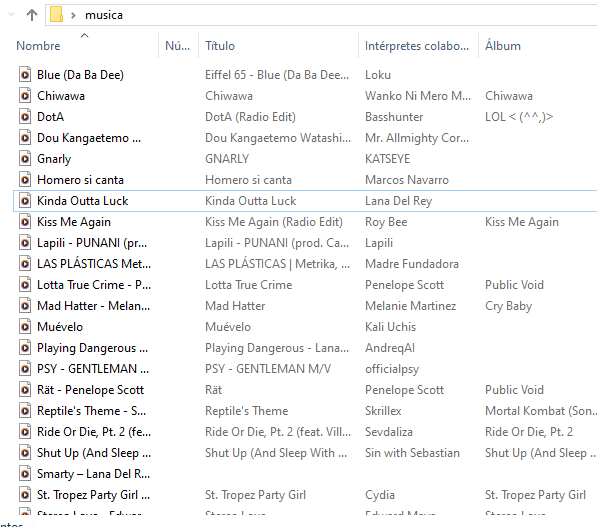The width and height of the screenshot is (597, 527).
Task: Click the album Cry Baby
Action: (x=508, y=306)
